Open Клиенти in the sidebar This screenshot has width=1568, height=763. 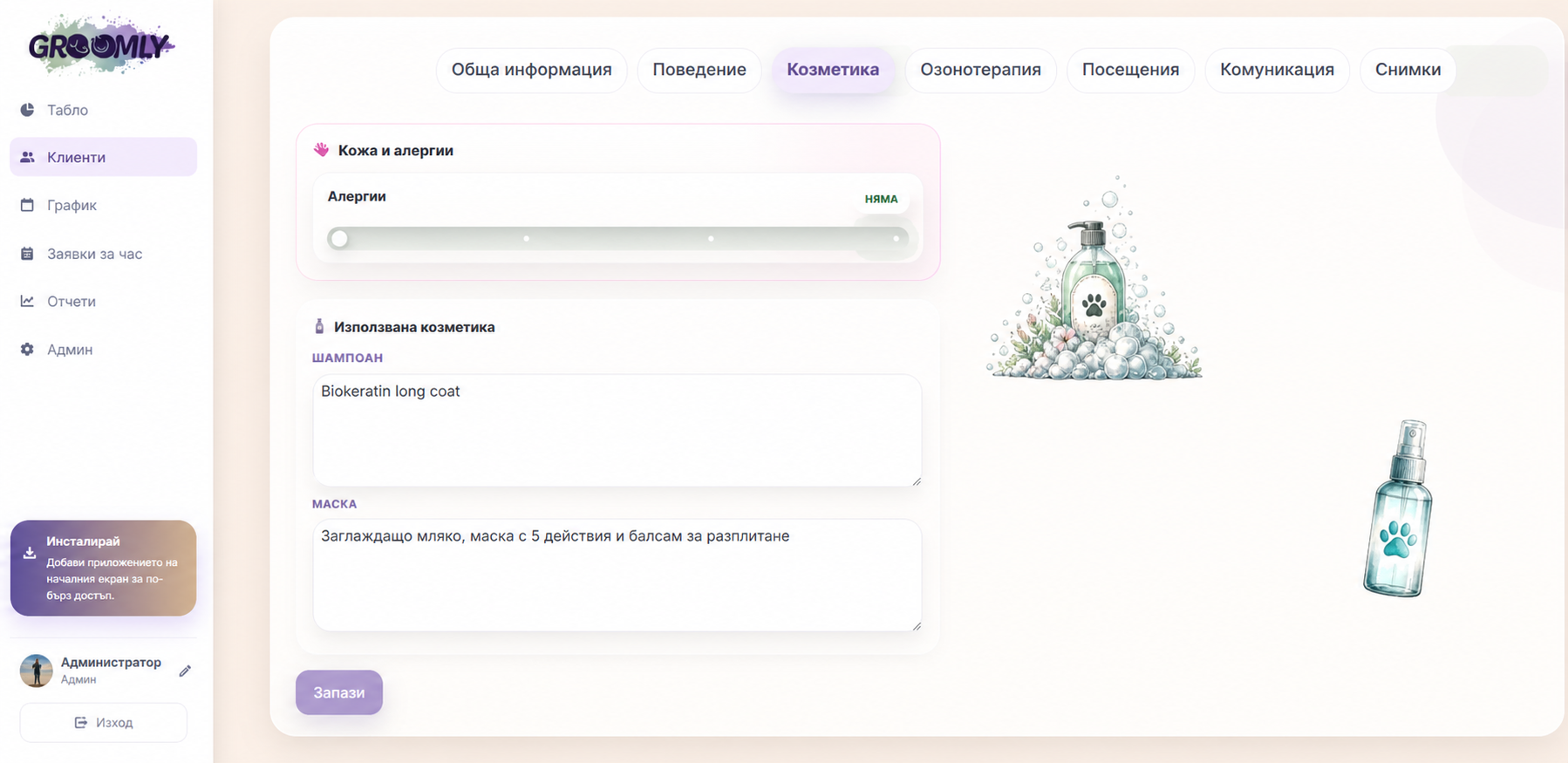(x=103, y=157)
